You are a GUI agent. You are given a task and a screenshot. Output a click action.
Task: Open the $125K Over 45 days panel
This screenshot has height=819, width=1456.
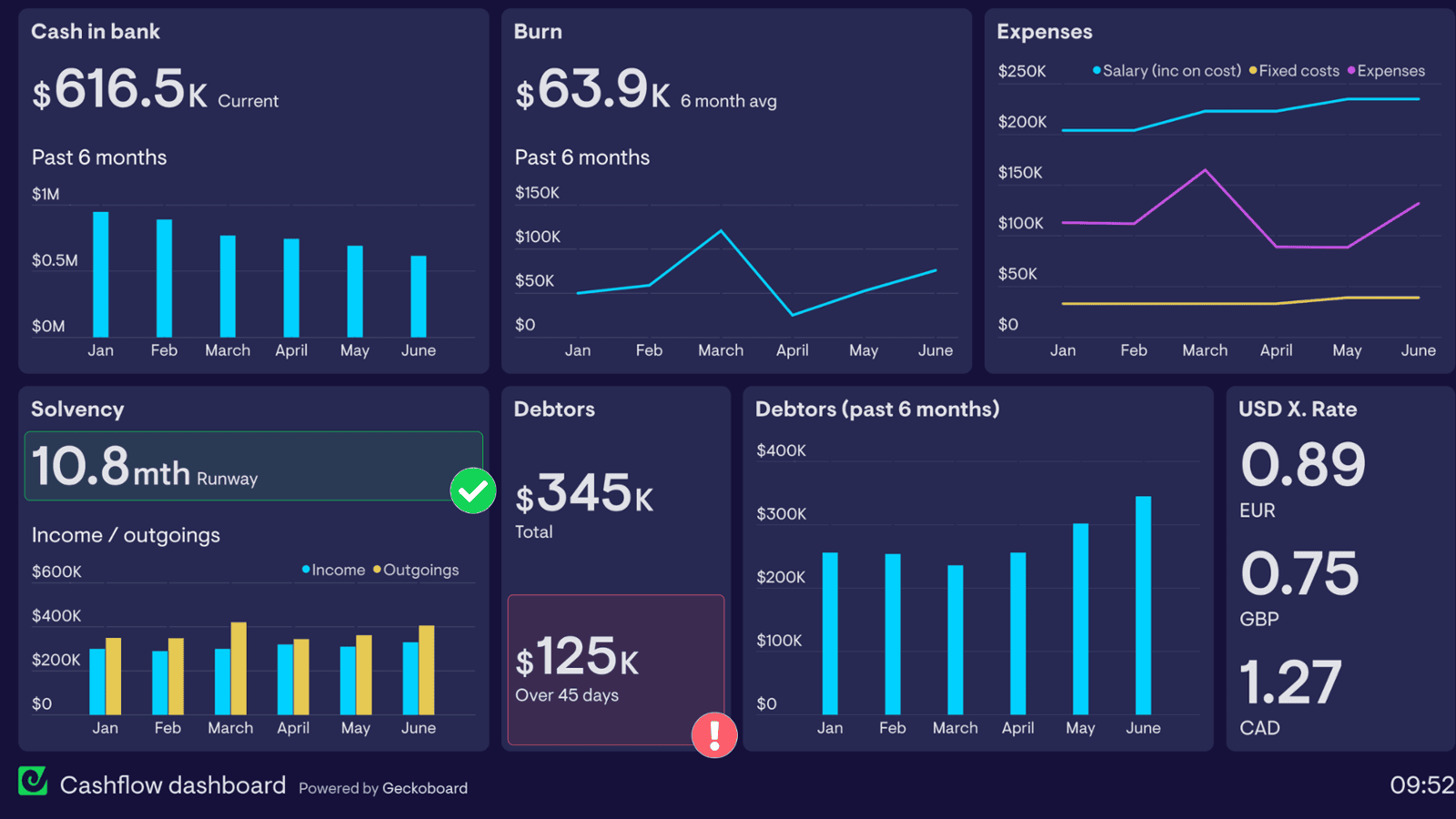point(615,670)
